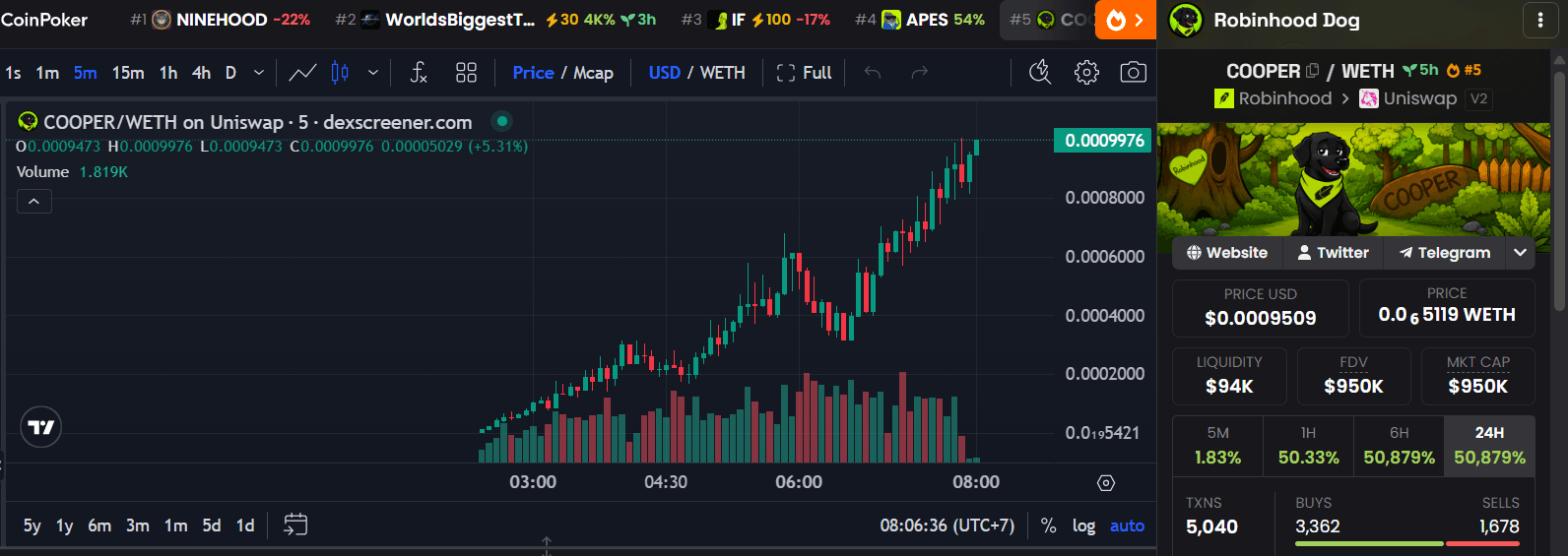Set chart range to 5y
This screenshot has height=556, width=1568.
pyautogui.click(x=33, y=525)
